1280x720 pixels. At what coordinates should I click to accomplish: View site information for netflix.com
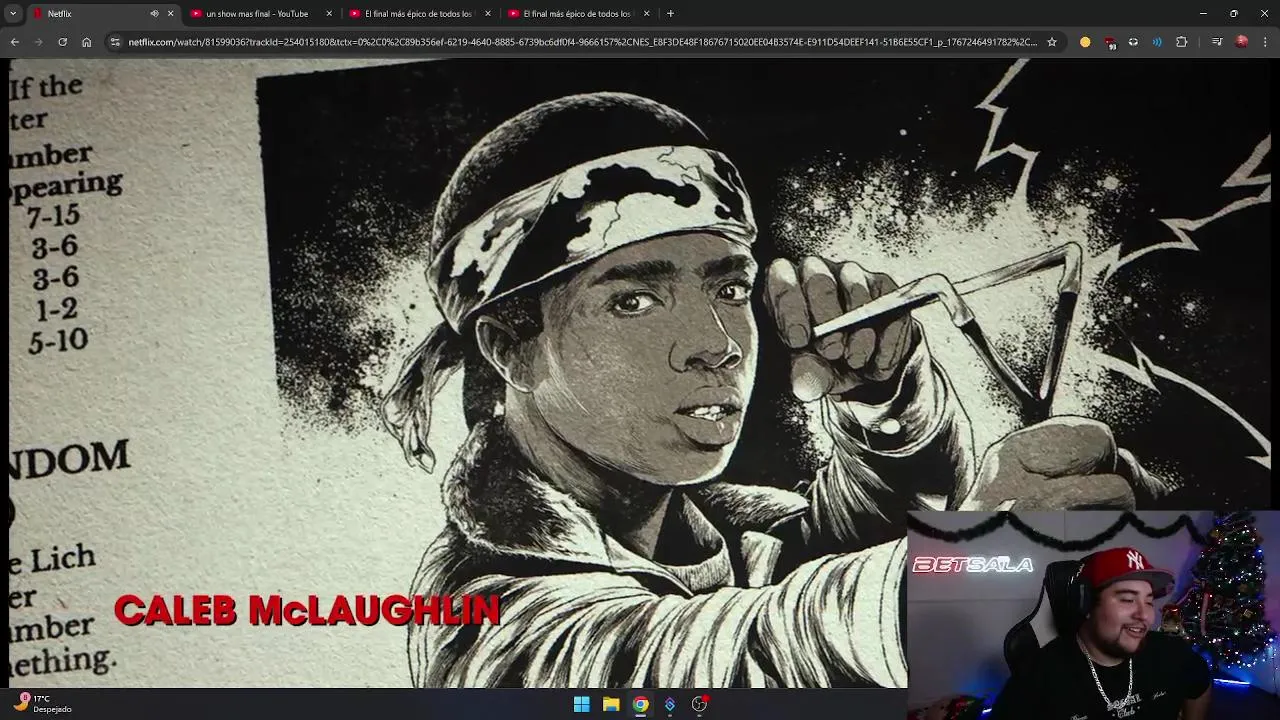[115, 42]
